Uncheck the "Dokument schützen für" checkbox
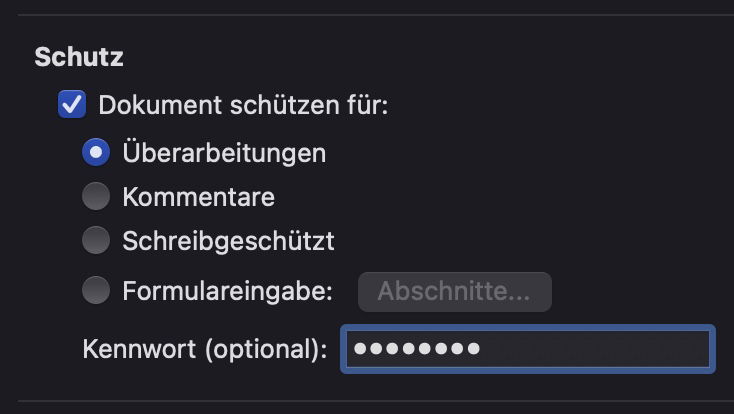This screenshot has width=734, height=414. pyautogui.click(x=72, y=105)
